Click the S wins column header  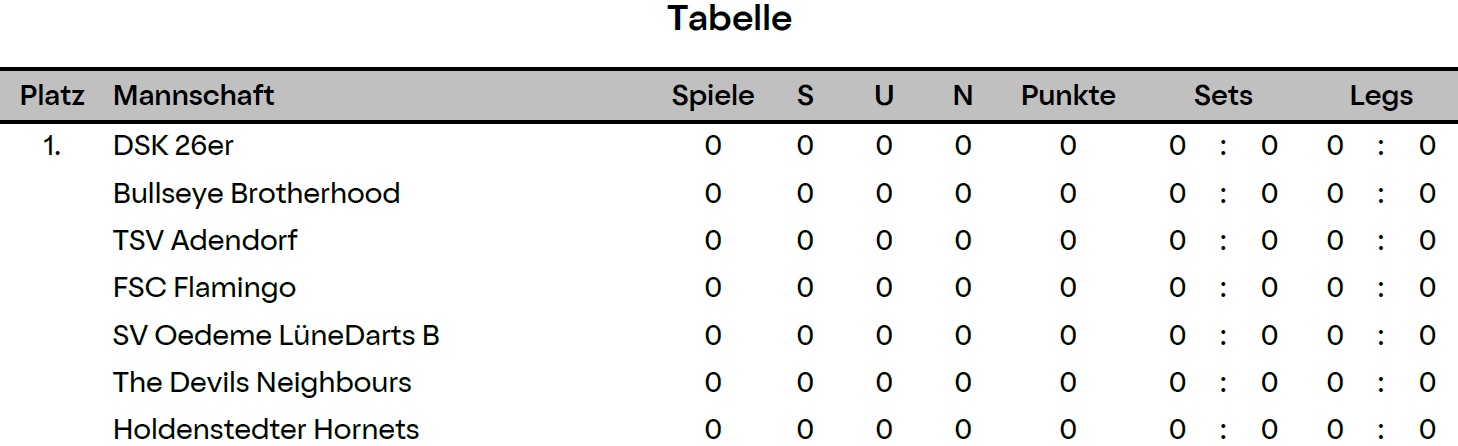(x=805, y=96)
